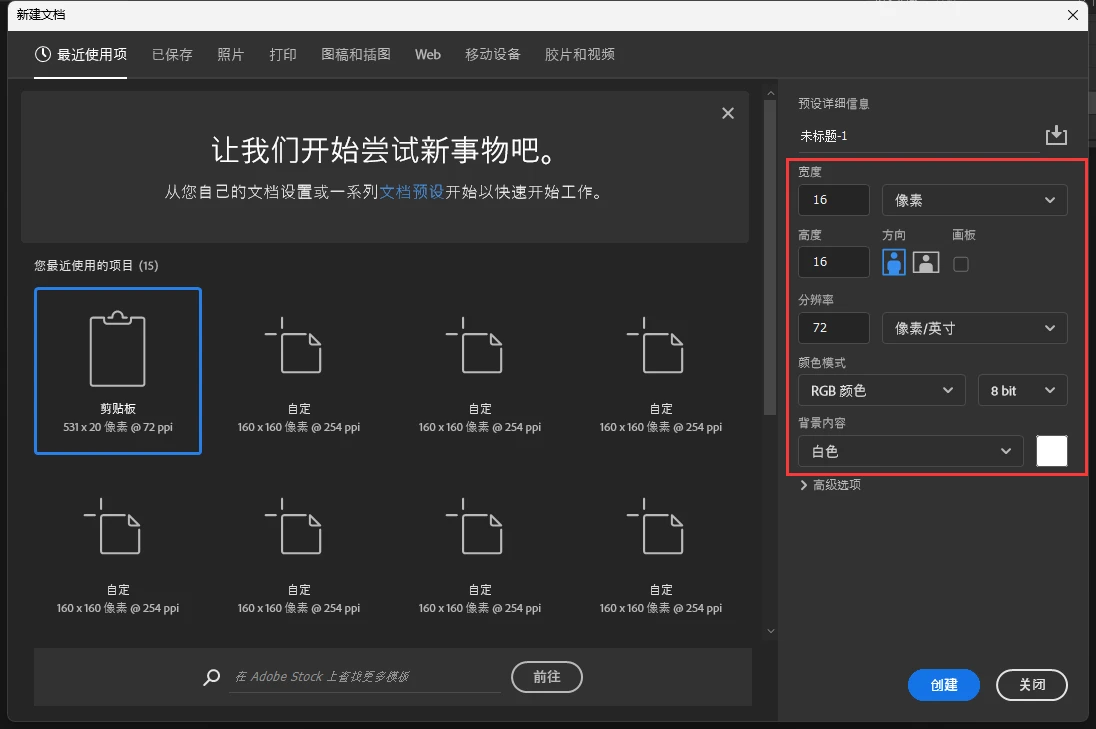The height and width of the screenshot is (729, 1096).
Task: Open the color mode dropdown RGB 颜色
Action: click(x=881, y=390)
